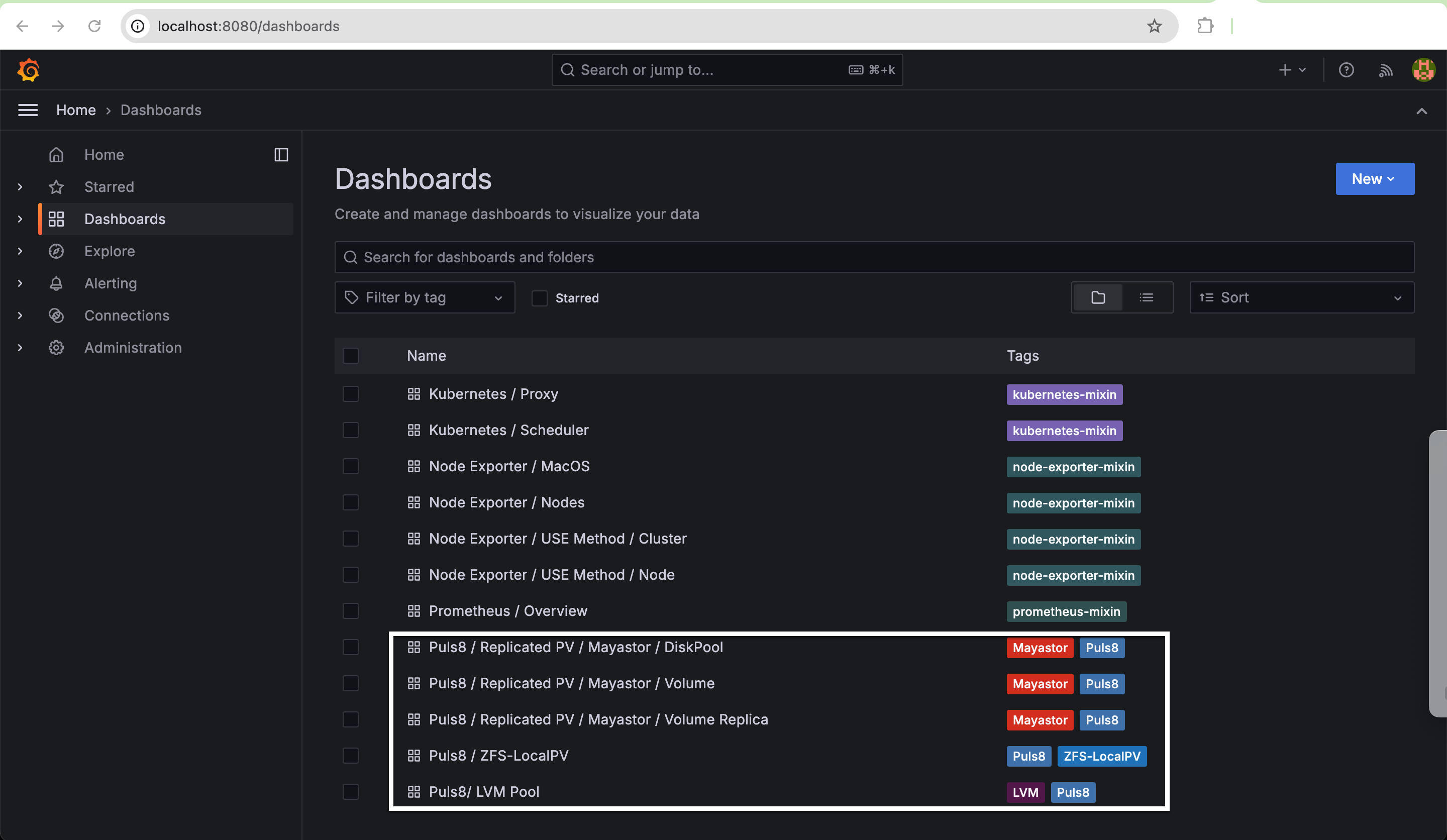Expand the Administration sidebar section chevron
Image resolution: width=1447 pixels, height=840 pixels.
20,348
